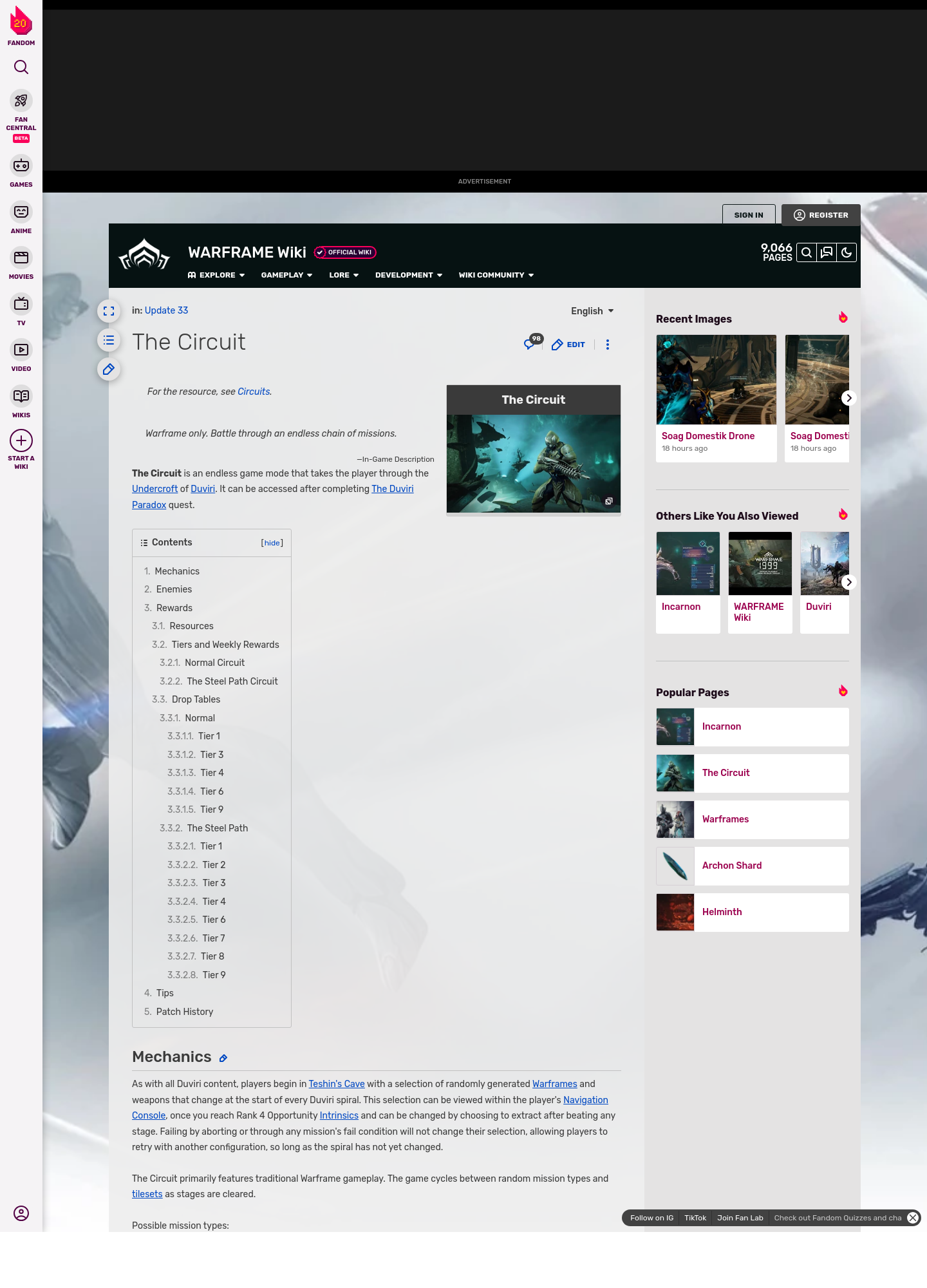Image resolution: width=927 pixels, height=1288 pixels.
Task: Open the tilesets link
Action: 147,1194
